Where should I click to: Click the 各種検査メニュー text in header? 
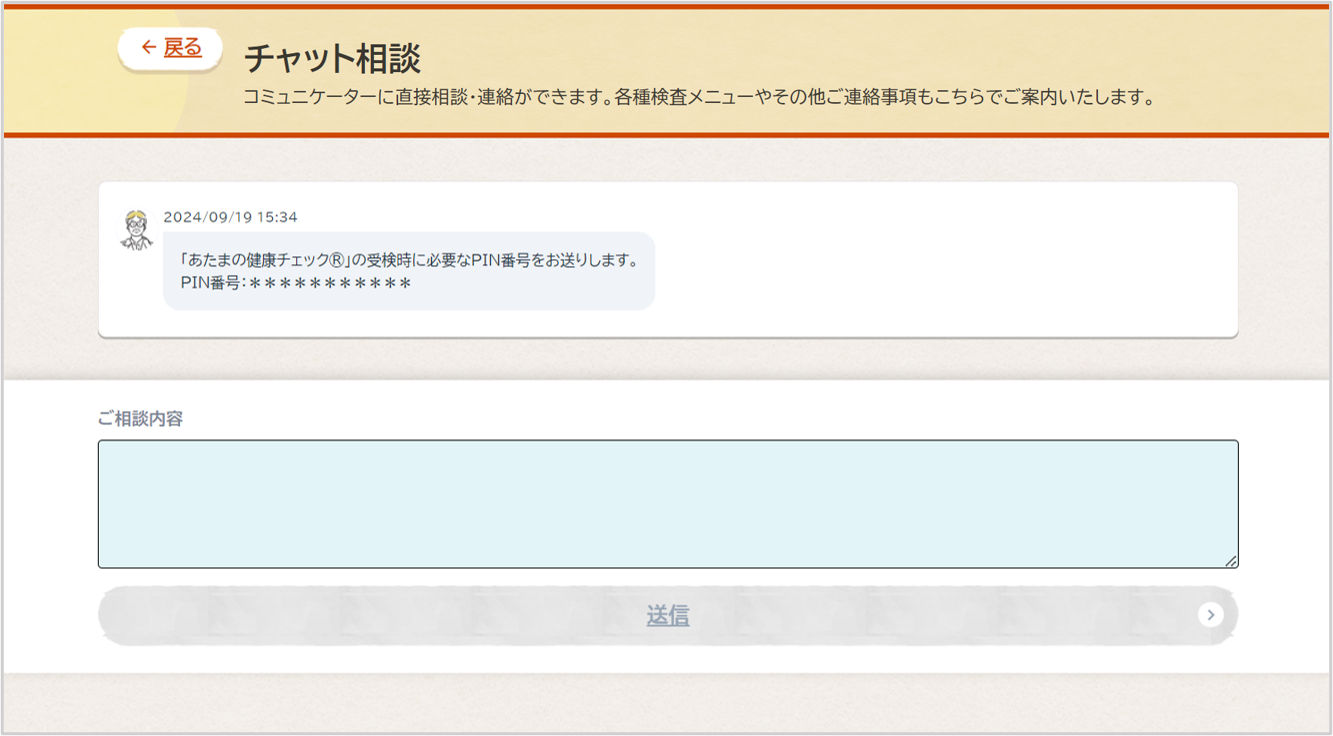point(681,98)
